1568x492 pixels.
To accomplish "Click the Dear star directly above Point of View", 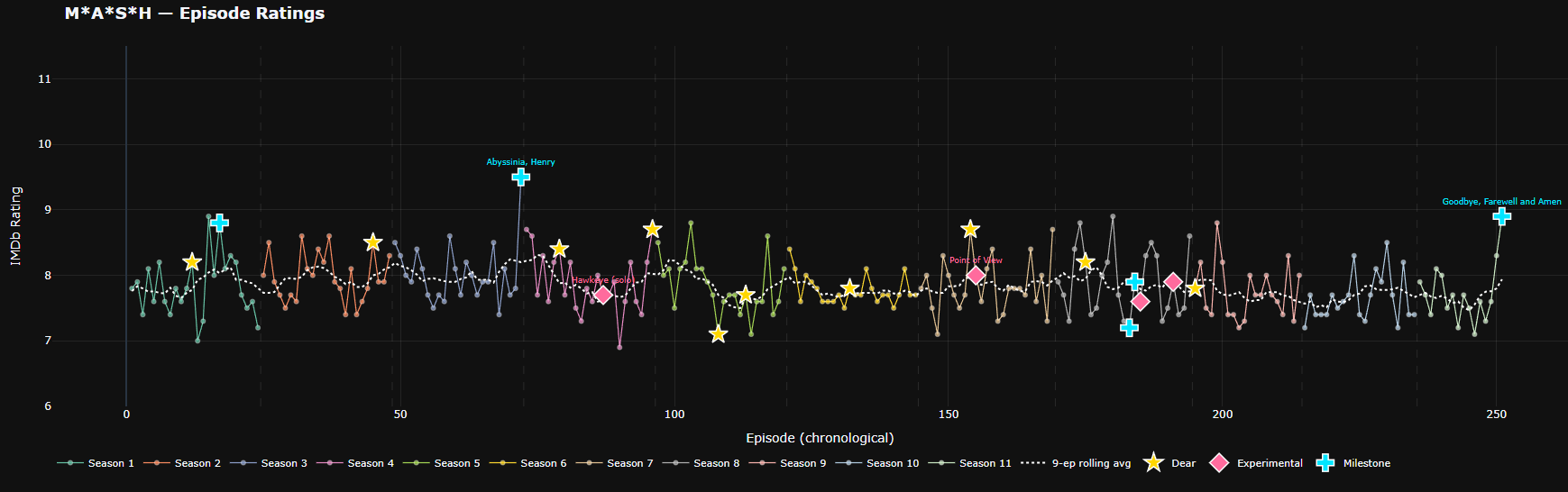I will [x=970, y=229].
